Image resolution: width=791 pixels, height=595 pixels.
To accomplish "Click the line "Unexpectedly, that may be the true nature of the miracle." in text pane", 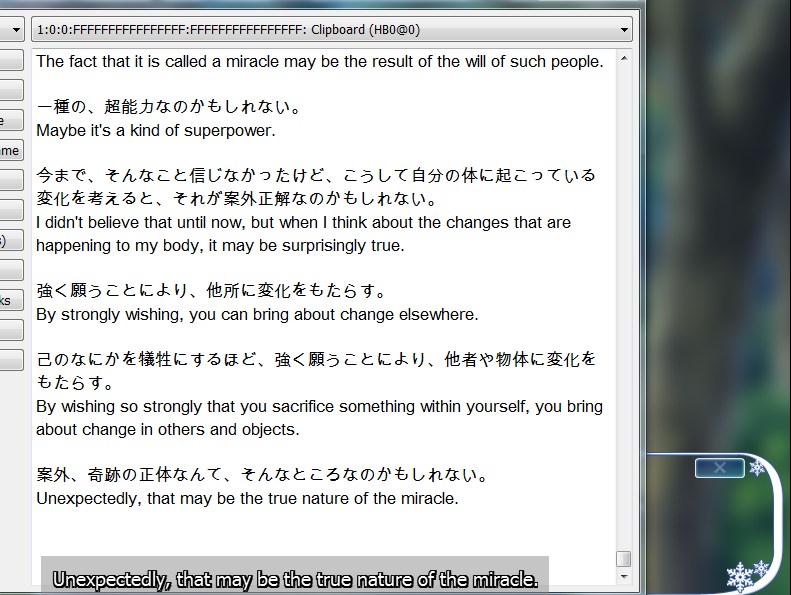I will (247, 498).
